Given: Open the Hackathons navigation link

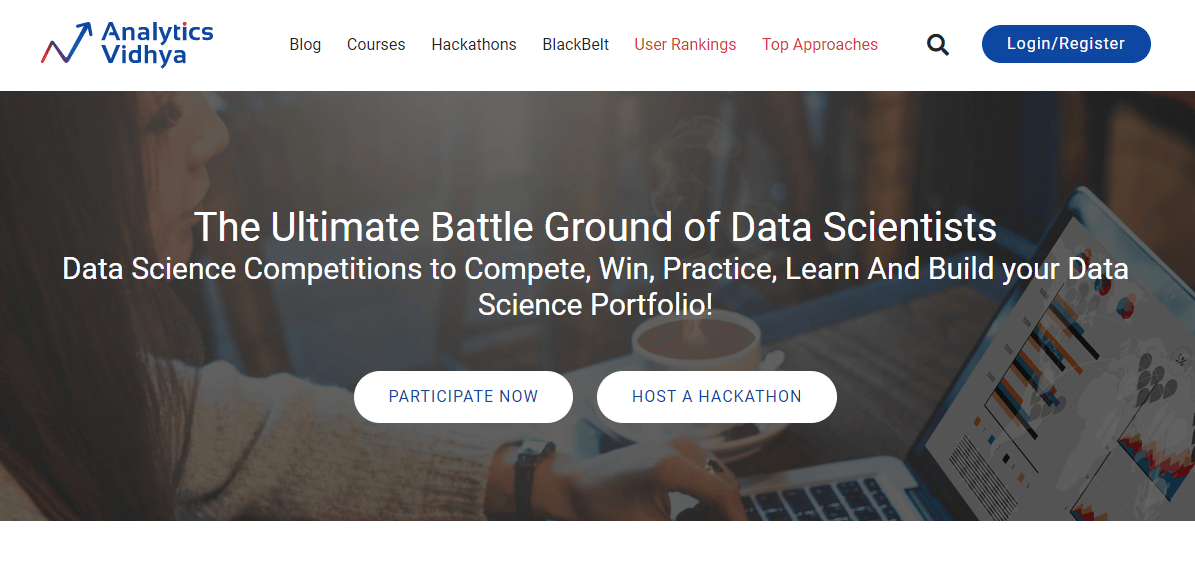Looking at the screenshot, I should click(474, 44).
